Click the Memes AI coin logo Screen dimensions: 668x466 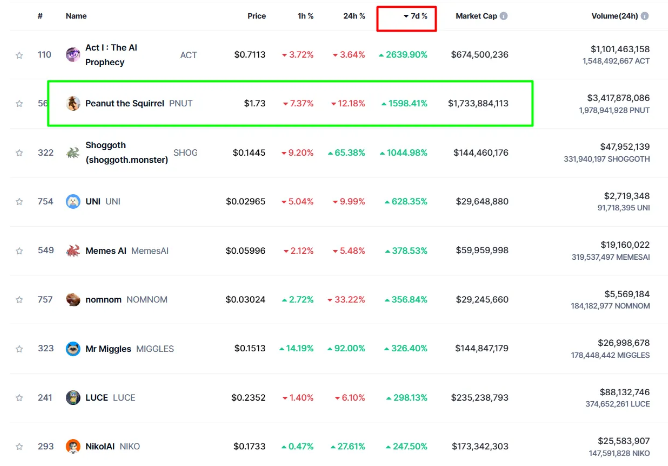click(73, 250)
